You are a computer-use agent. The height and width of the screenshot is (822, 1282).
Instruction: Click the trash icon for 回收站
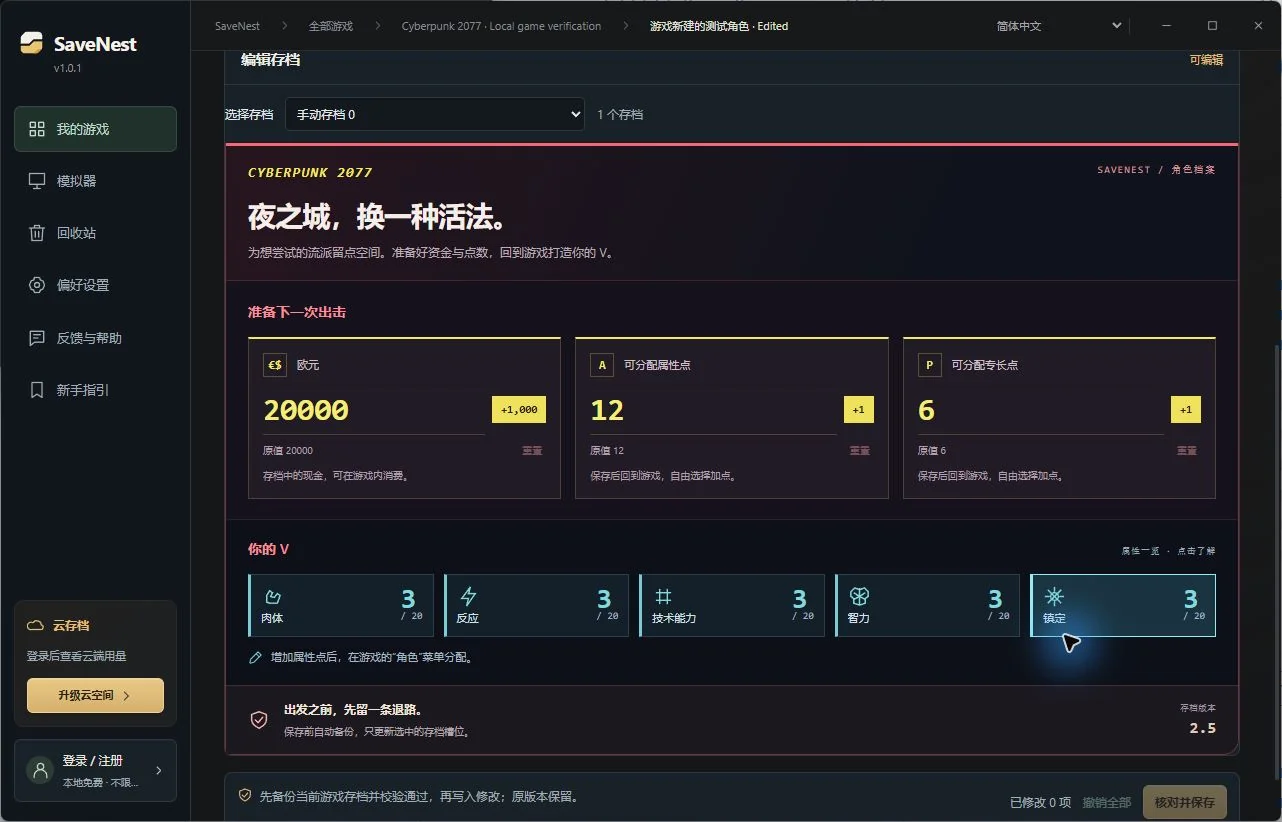coord(37,233)
